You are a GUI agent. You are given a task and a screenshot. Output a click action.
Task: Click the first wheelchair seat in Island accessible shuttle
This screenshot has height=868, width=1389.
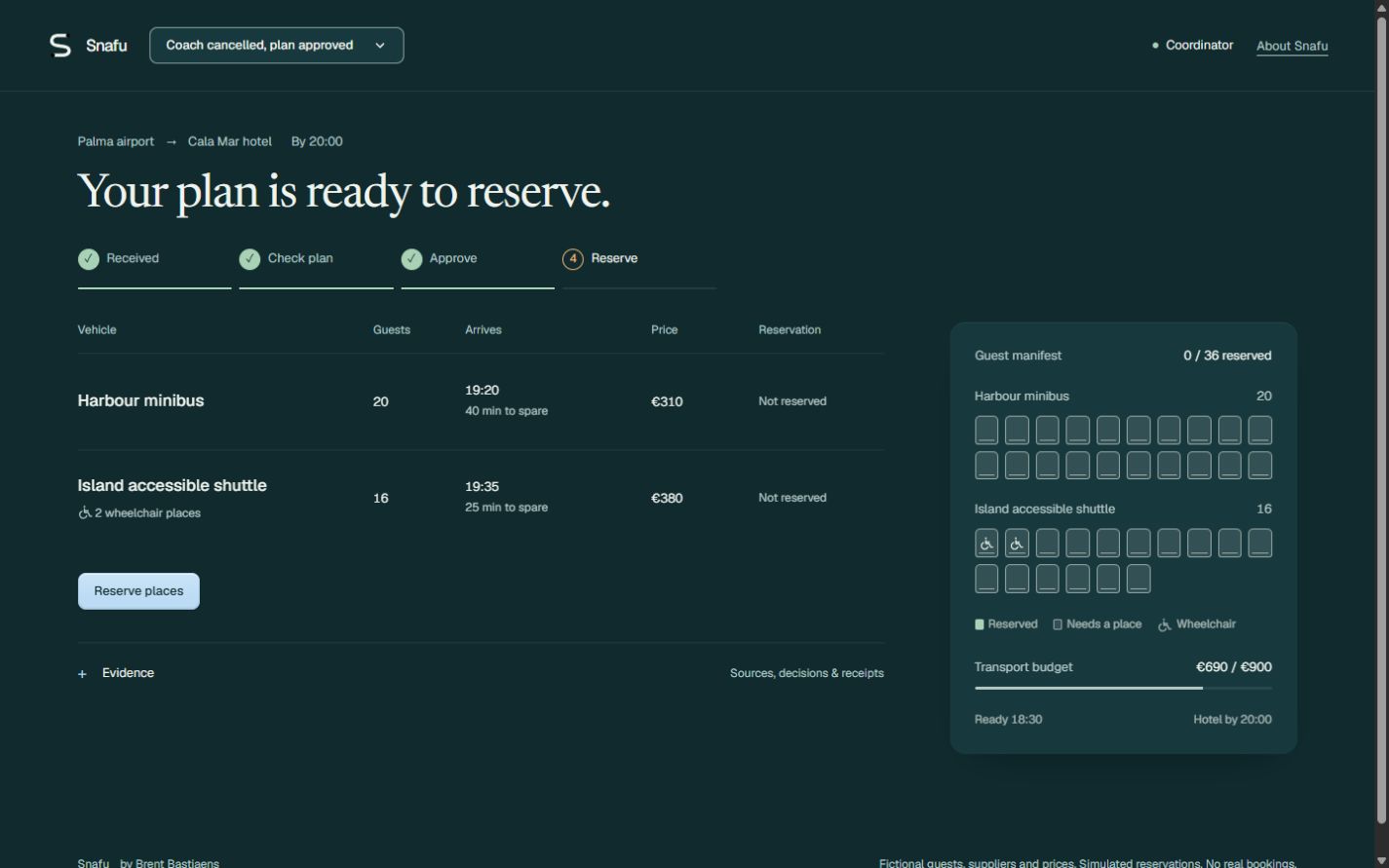point(986,544)
